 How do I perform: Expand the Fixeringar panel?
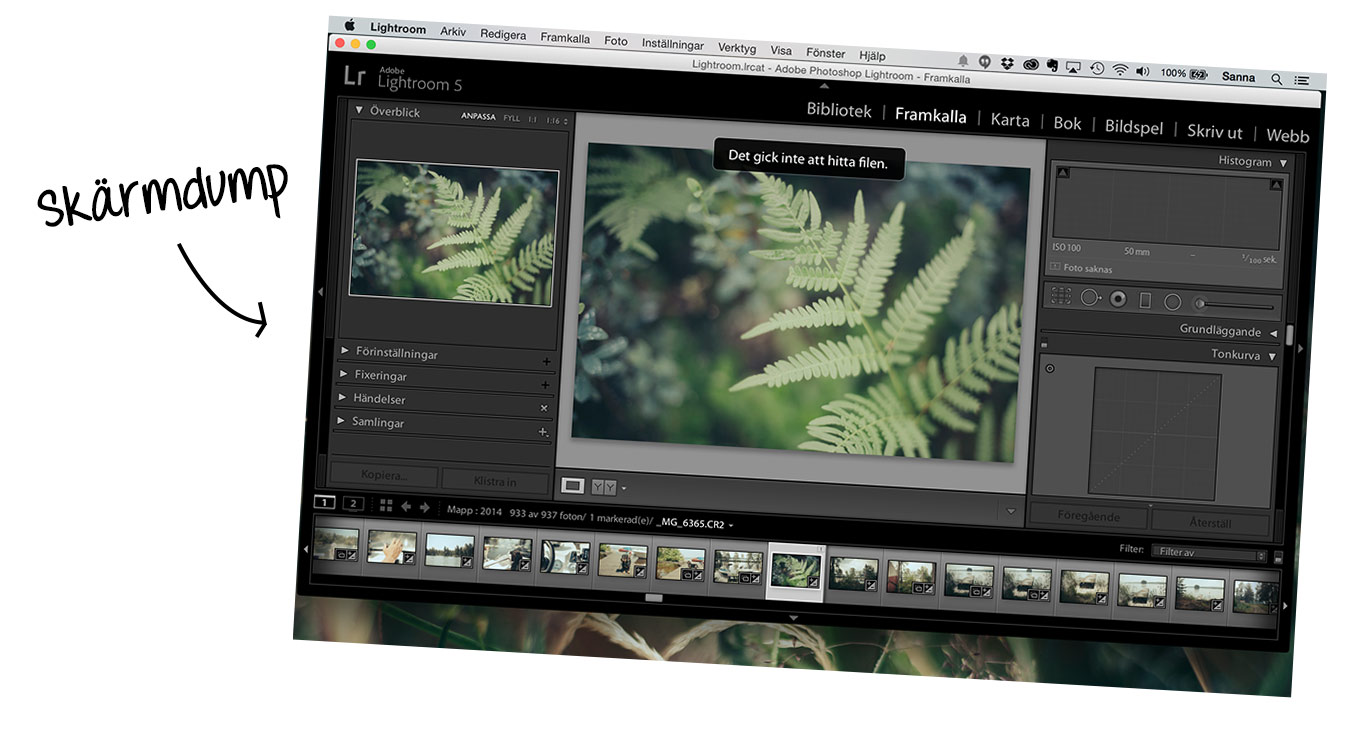(x=343, y=373)
